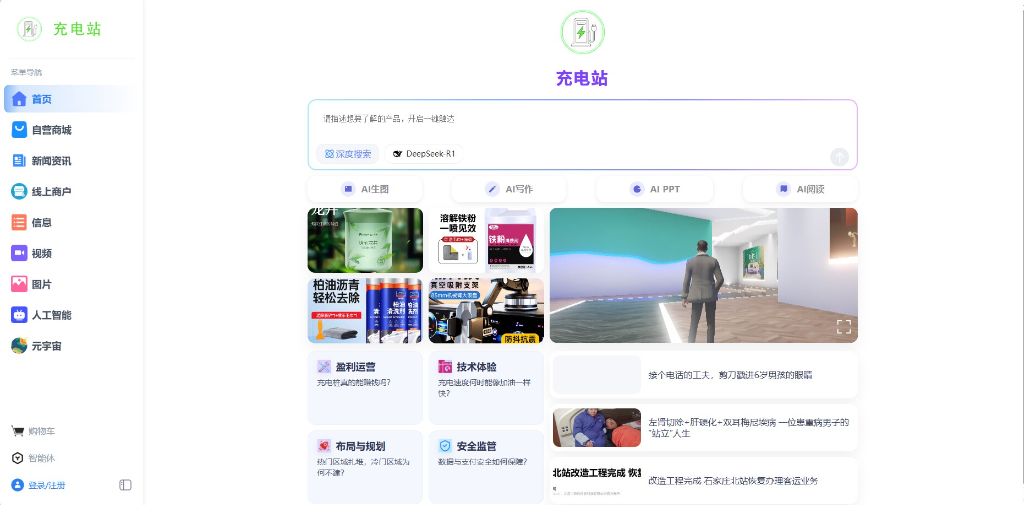1024x505 pixels.
Task: Launch AI PPT tool
Action: (x=655, y=189)
